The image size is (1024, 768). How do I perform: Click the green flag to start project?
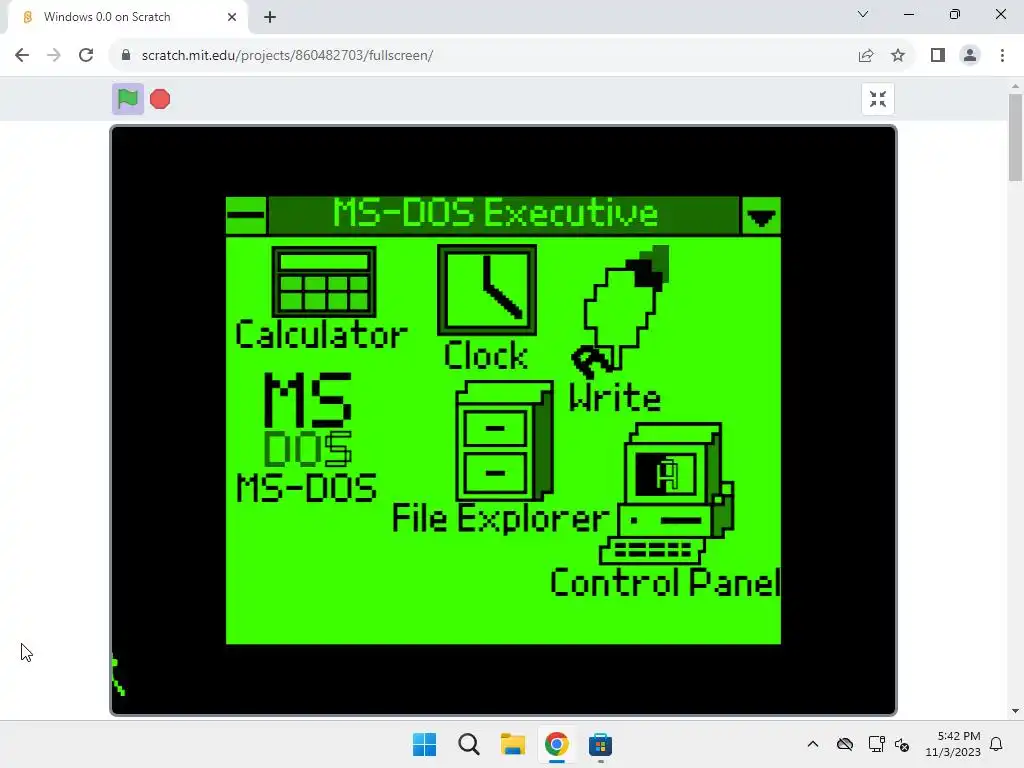pos(127,99)
